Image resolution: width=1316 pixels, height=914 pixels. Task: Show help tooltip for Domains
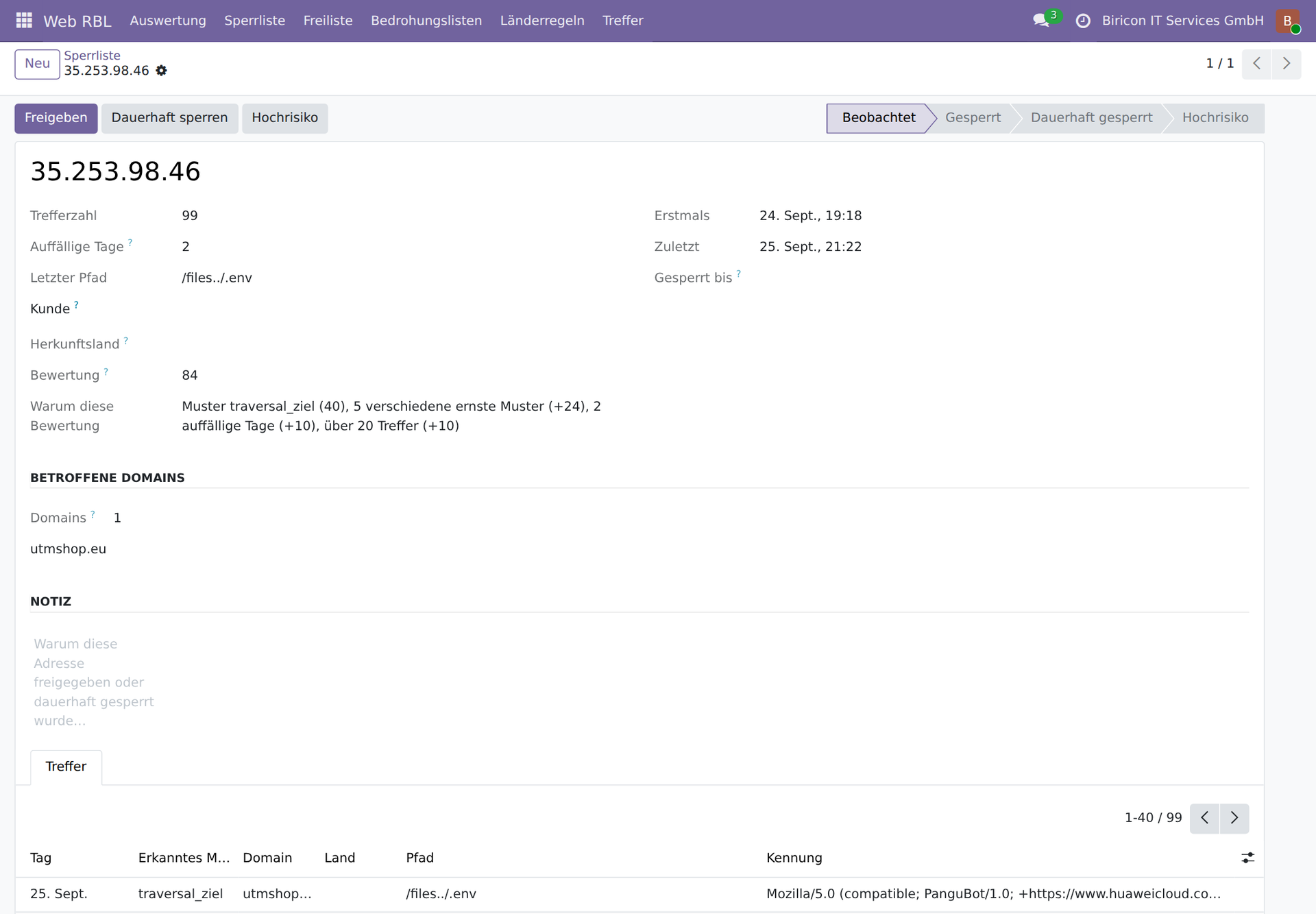click(93, 514)
